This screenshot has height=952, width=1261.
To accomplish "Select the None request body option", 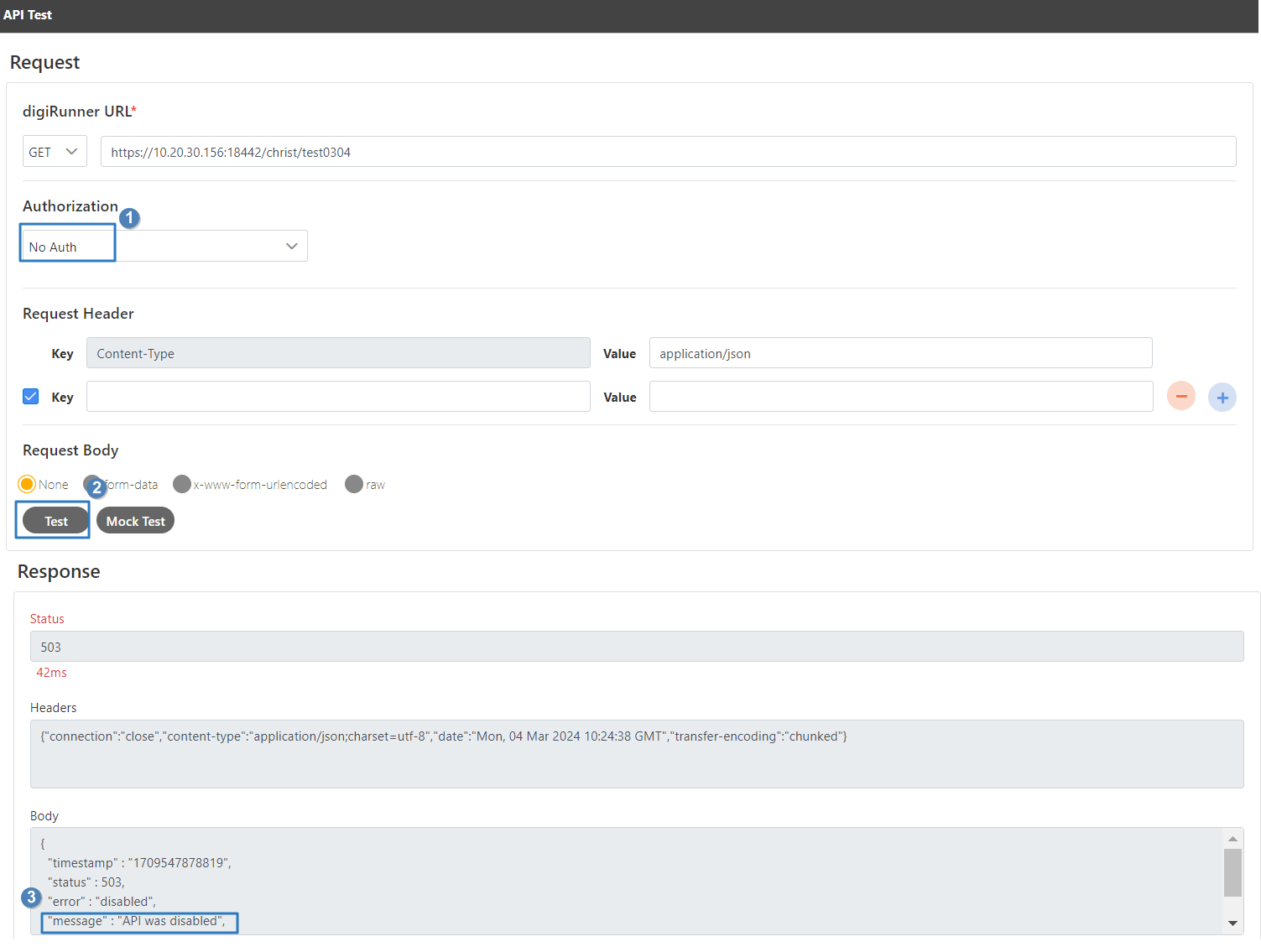I will click(27, 484).
